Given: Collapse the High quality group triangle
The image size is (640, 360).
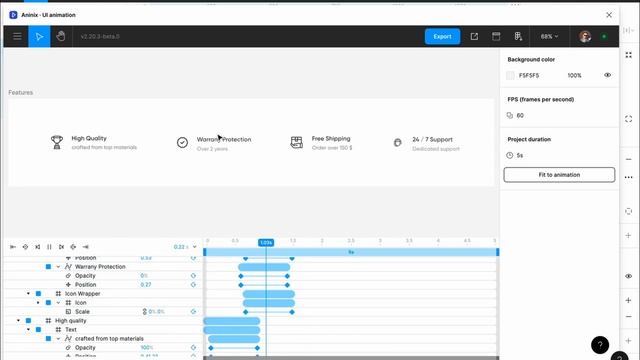Looking at the screenshot, I should [x=18, y=321].
